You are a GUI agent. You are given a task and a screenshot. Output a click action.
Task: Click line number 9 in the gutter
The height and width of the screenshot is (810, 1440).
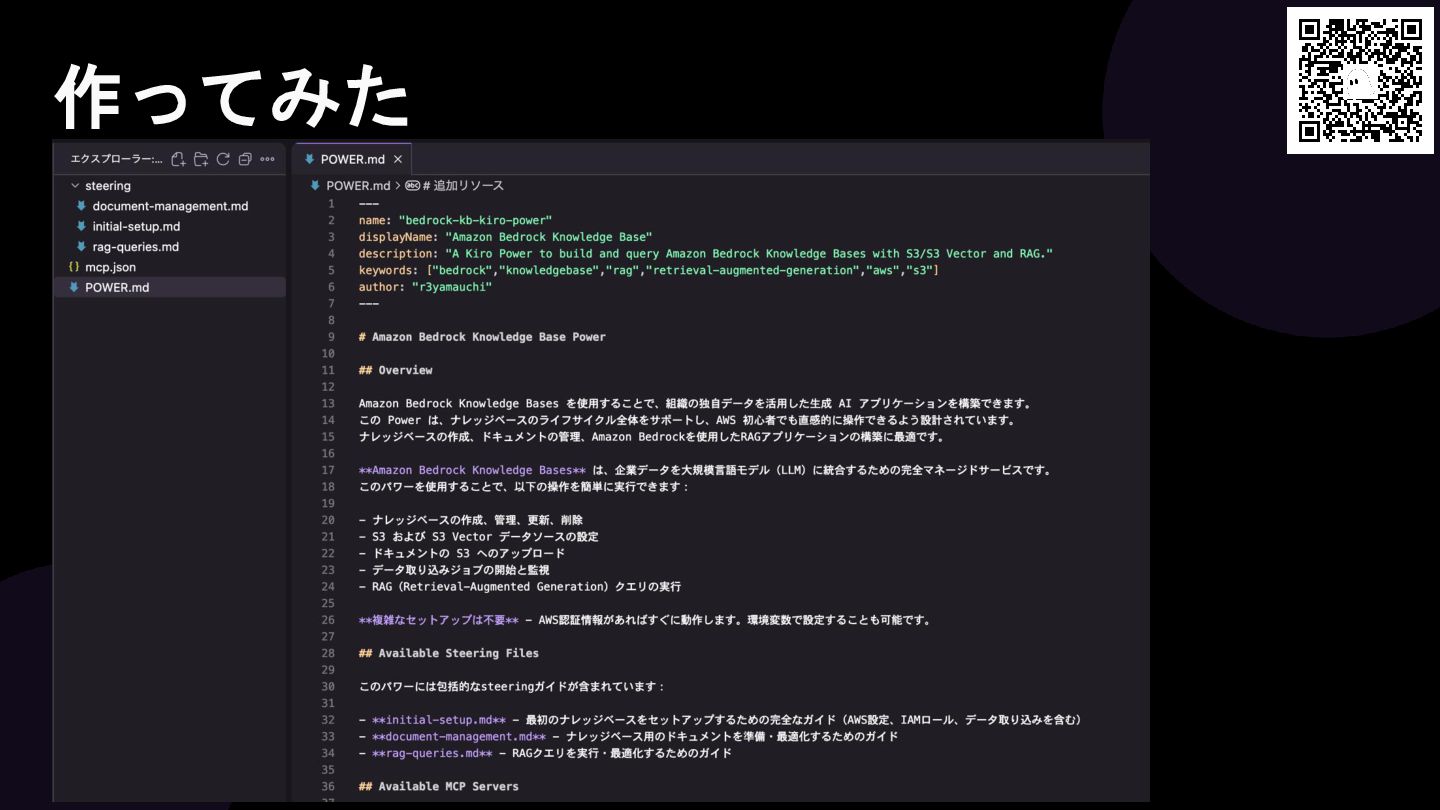[x=331, y=337]
